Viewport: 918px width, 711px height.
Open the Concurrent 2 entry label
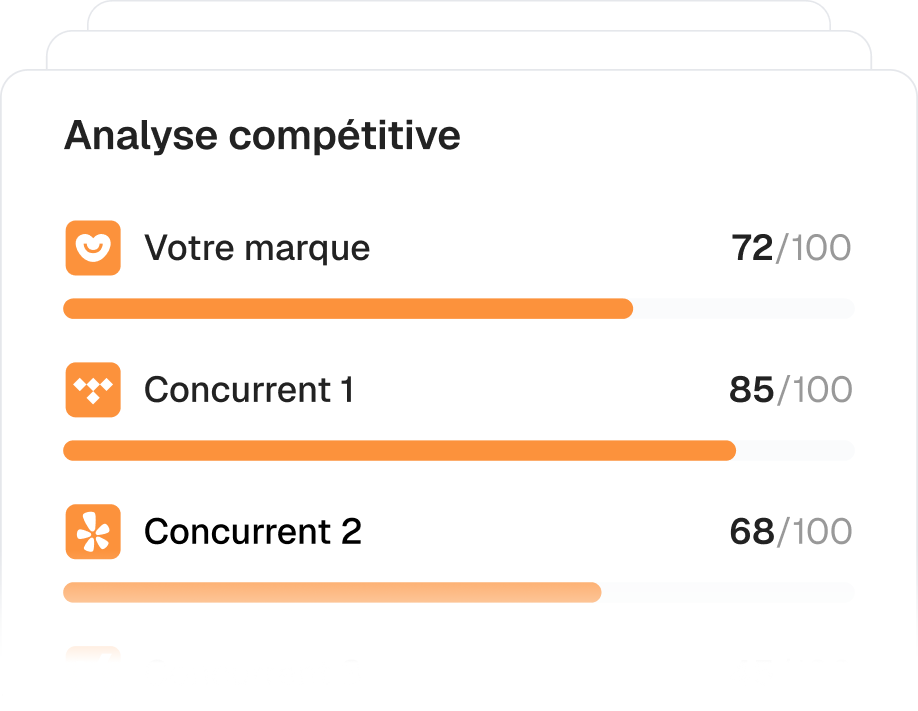pos(253,532)
